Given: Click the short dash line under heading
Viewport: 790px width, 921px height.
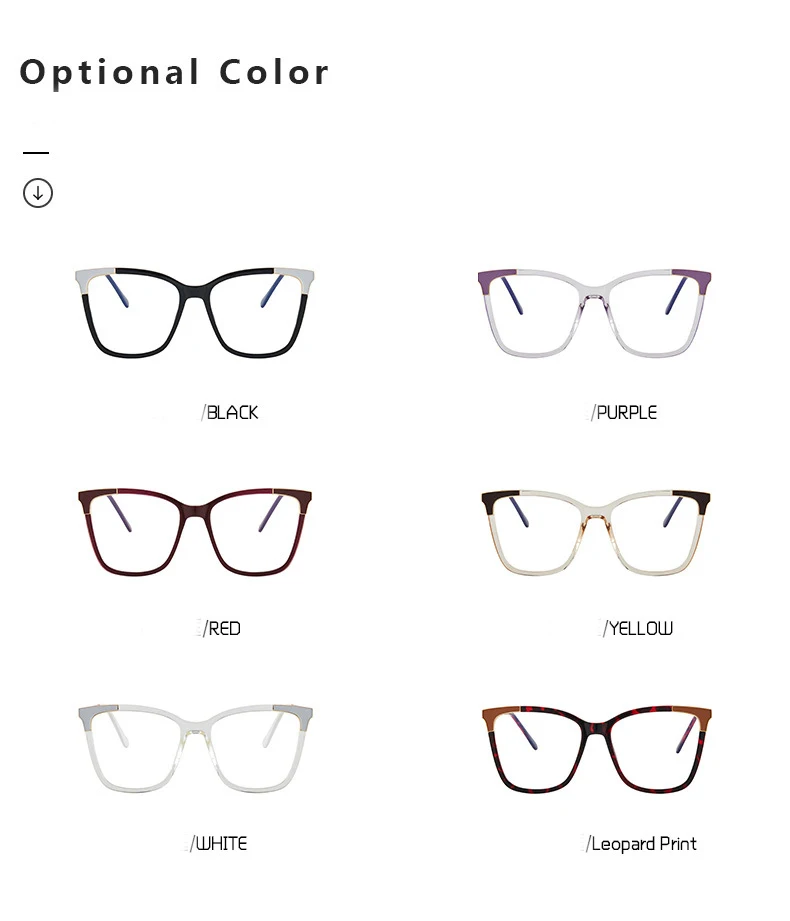Looking at the screenshot, I should pyautogui.click(x=36, y=153).
